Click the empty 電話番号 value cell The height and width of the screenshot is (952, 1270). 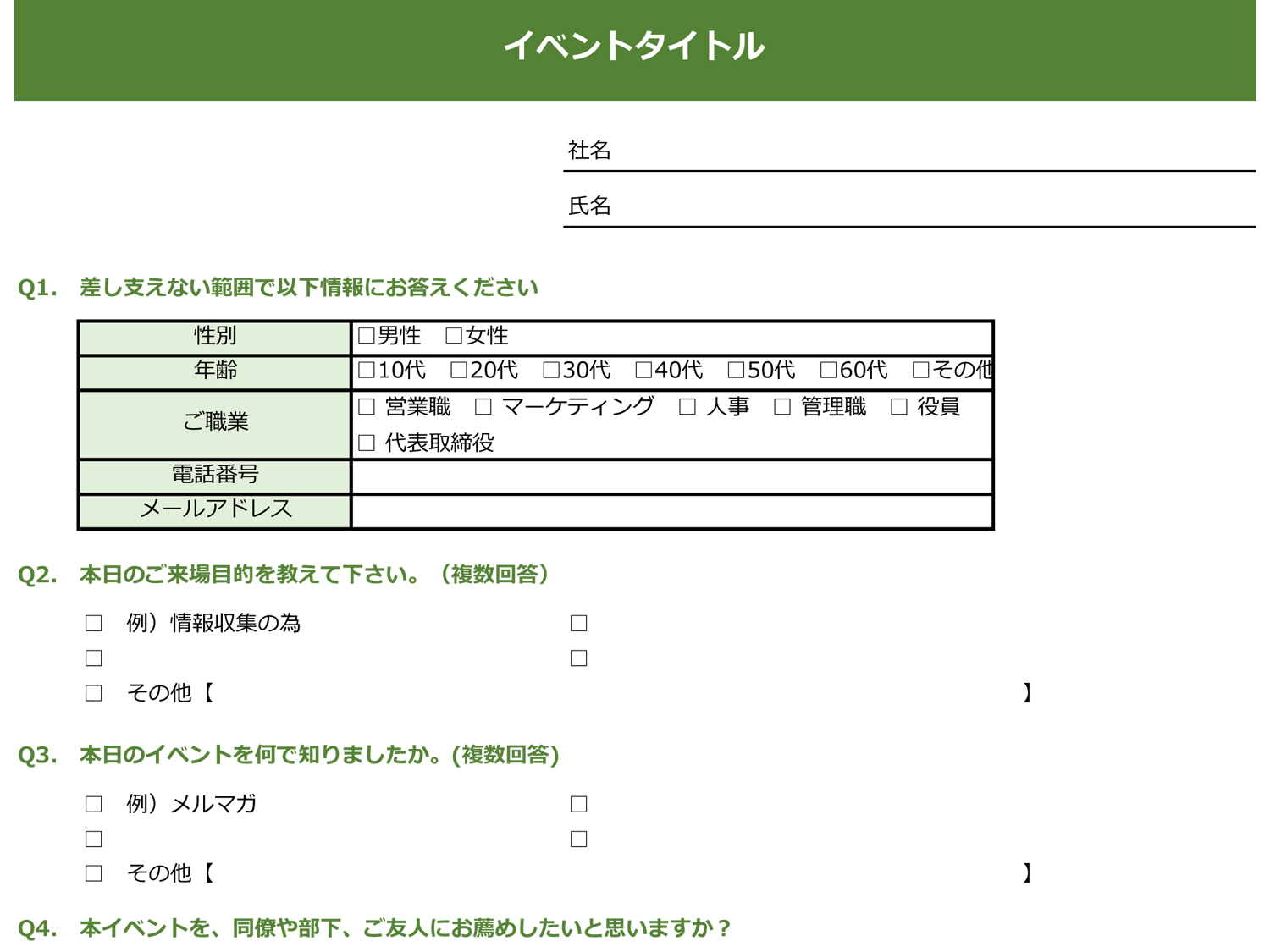pyautogui.click(x=672, y=476)
